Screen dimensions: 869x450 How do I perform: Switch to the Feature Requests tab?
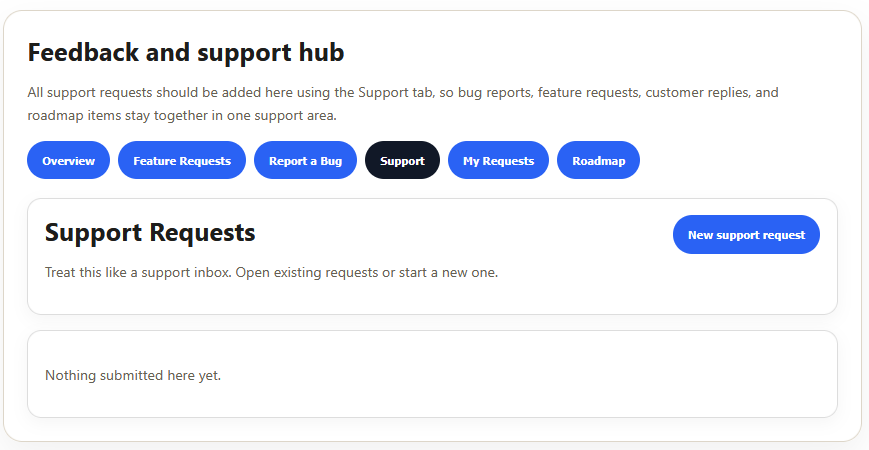point(182,160)
